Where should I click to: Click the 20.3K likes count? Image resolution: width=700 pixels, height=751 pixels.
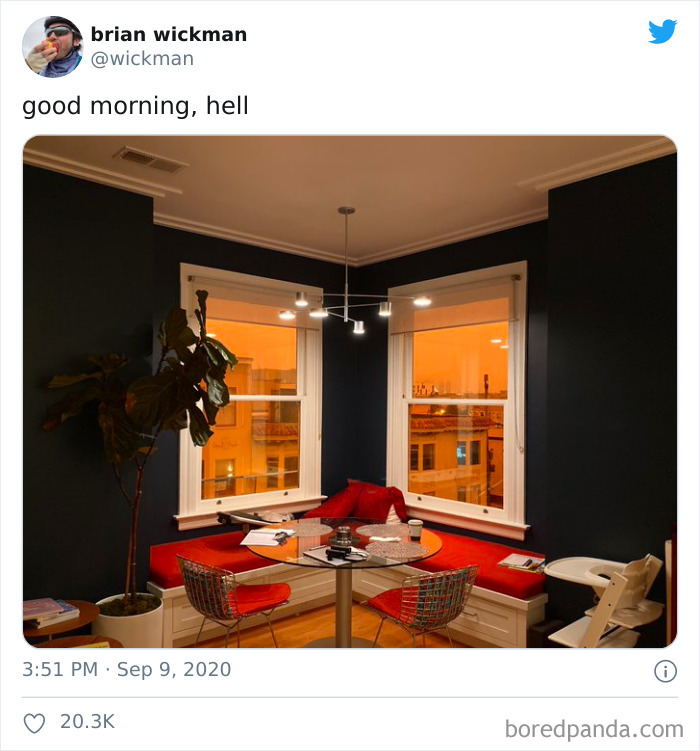point(87,721)
